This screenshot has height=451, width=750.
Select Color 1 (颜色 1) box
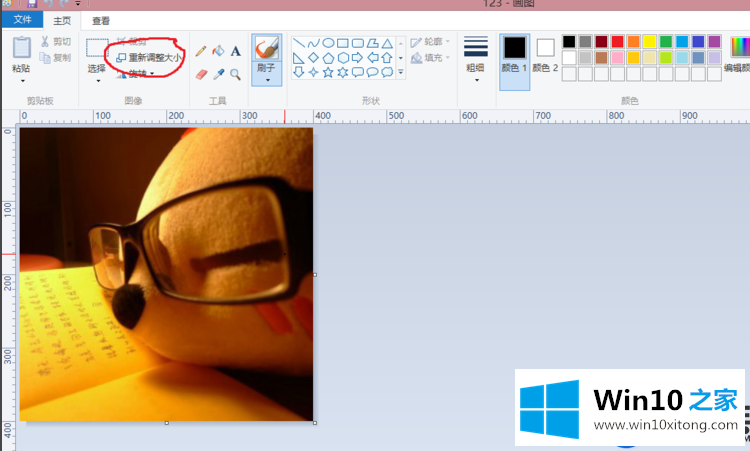pyautogui.click(x=515, y=62)
